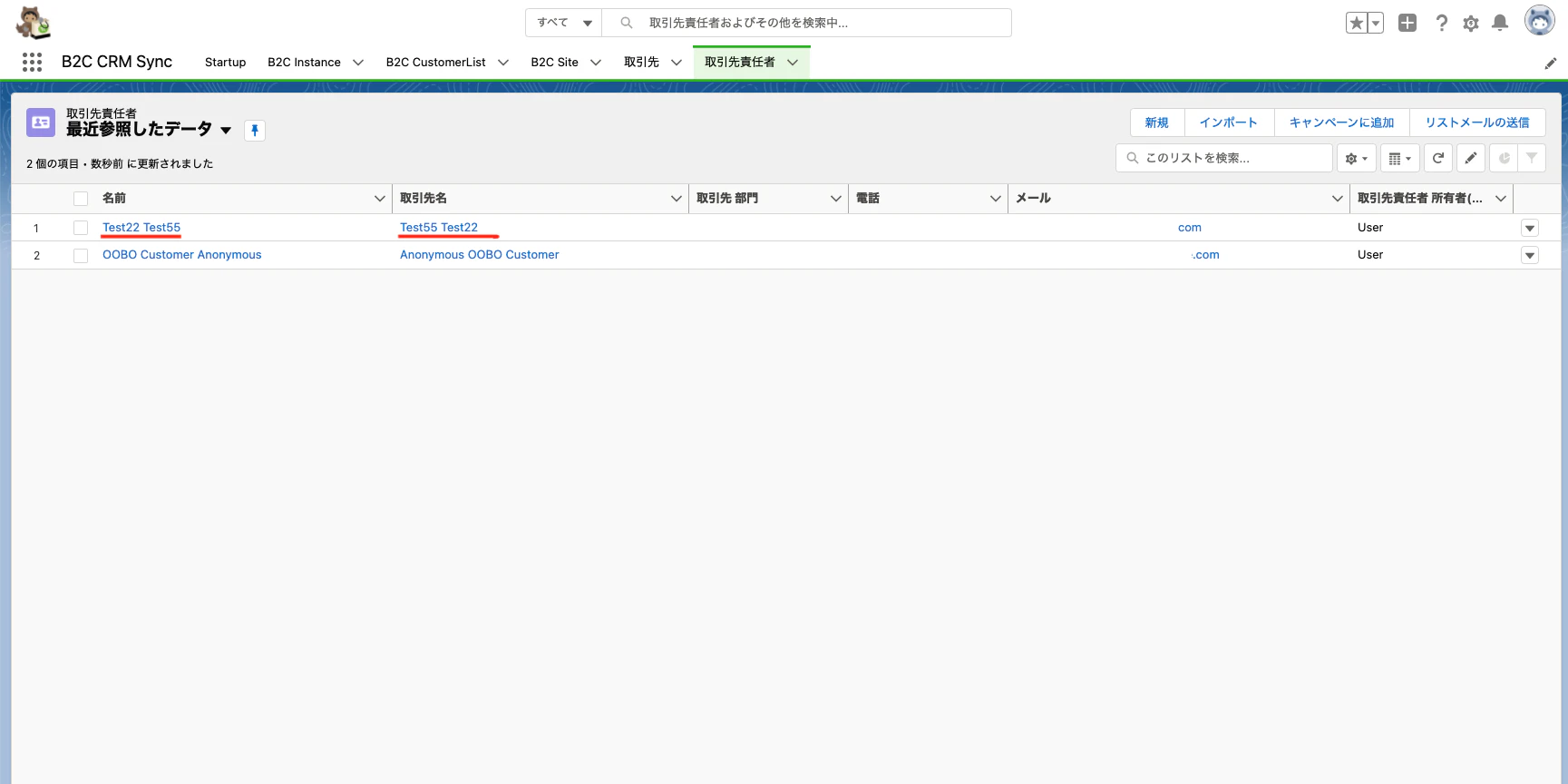Open the 取引先 tab
Image resolution: width=1568 pixels, height=784 pixels.
coord(641,63)
